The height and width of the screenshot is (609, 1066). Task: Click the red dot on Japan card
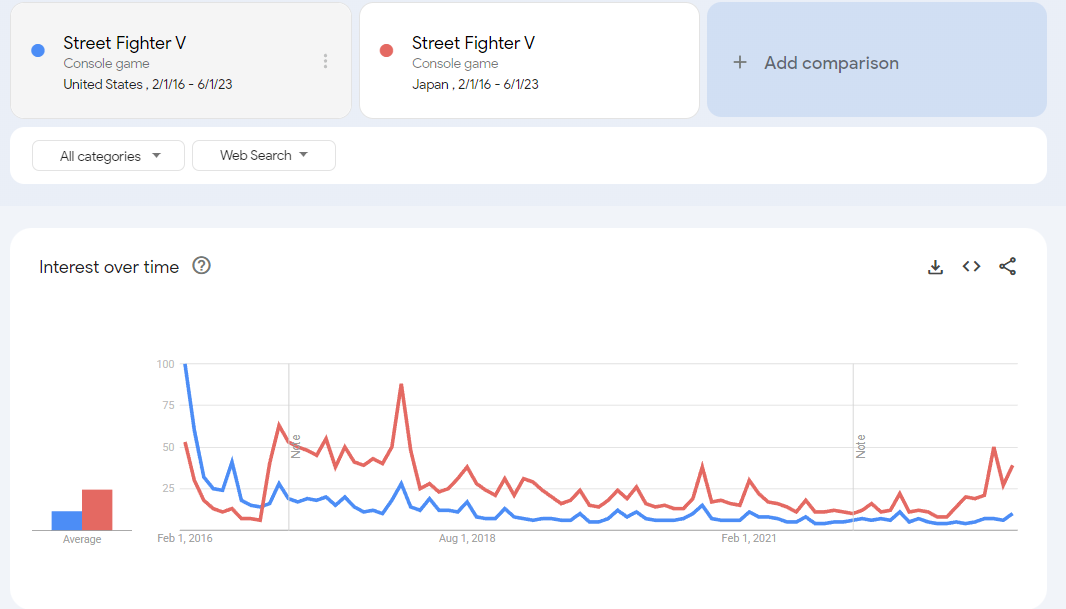pos(386,50)
